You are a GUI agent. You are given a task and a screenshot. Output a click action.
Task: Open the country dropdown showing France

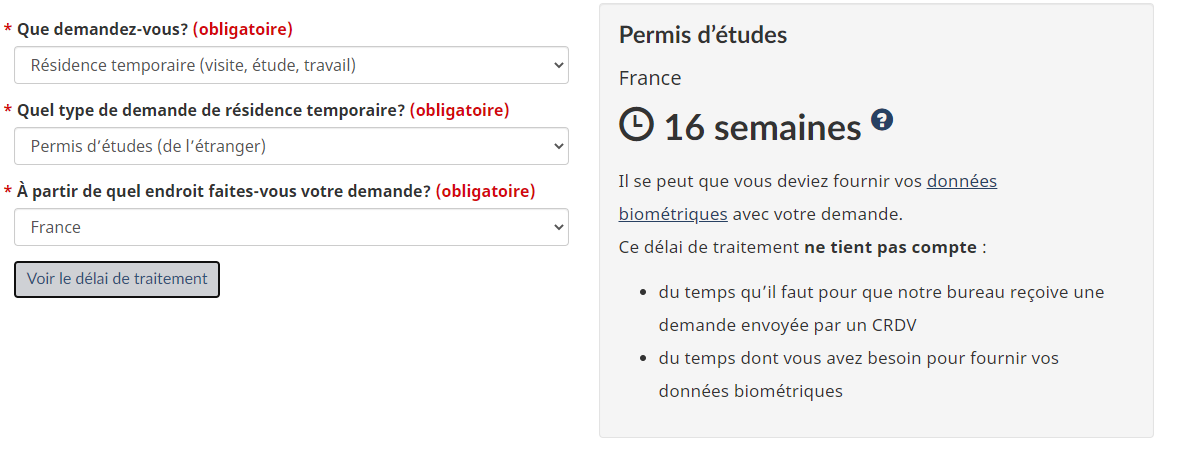coord(291,227)
